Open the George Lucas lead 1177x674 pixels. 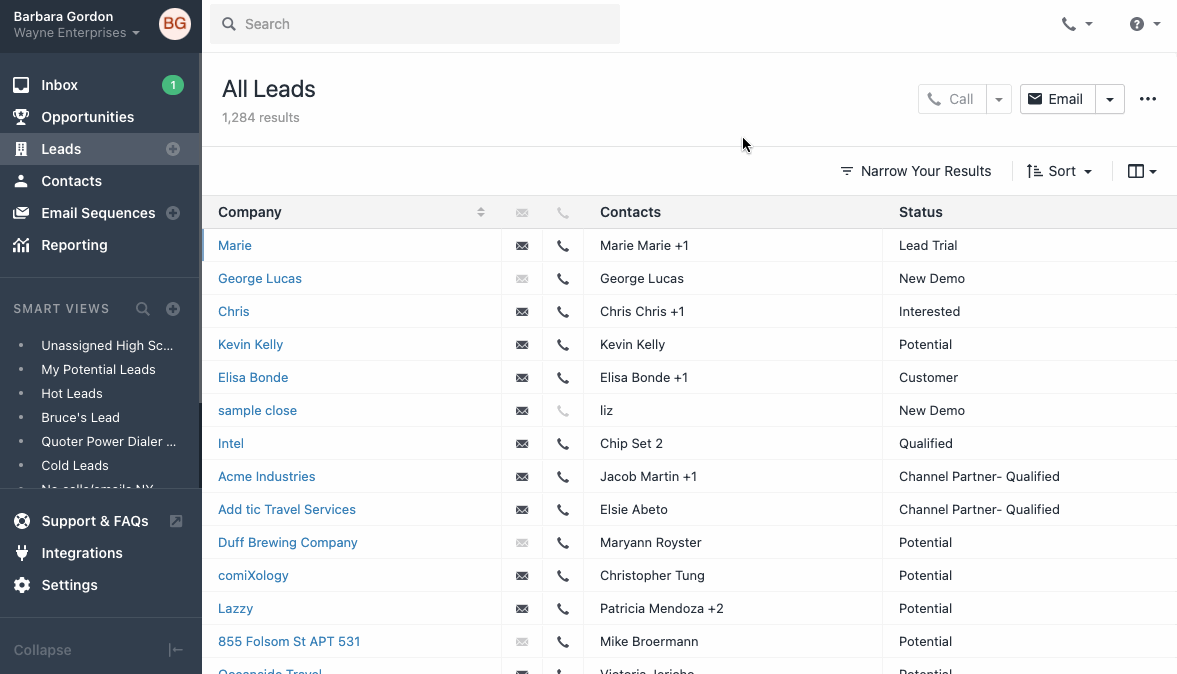(x=260, y=278)
